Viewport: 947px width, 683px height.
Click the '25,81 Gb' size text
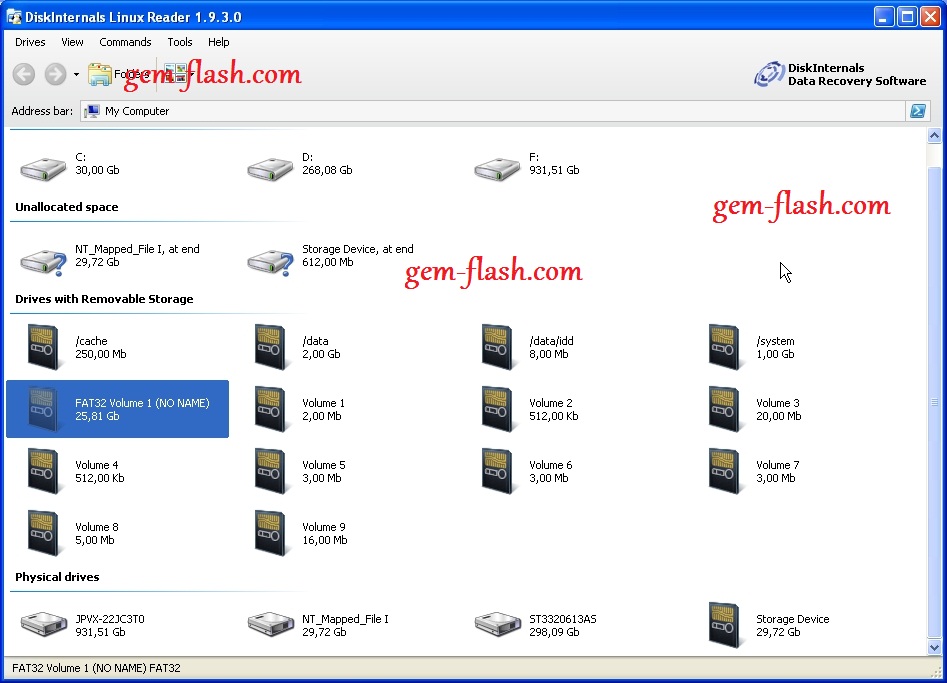tap(97, 416)
